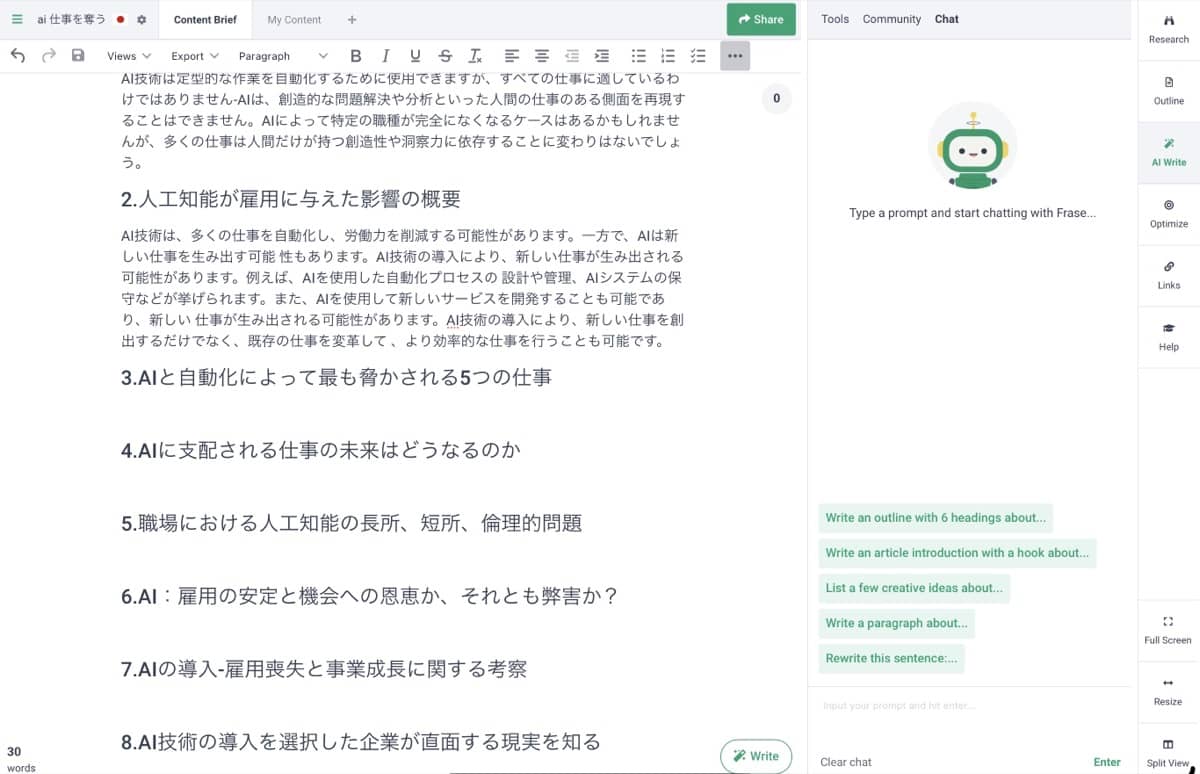Enter Full Screen mode
Image resolution: width=1200 pixels, height=774 pixels.
pyautogui.click(x=1167, y=630)
